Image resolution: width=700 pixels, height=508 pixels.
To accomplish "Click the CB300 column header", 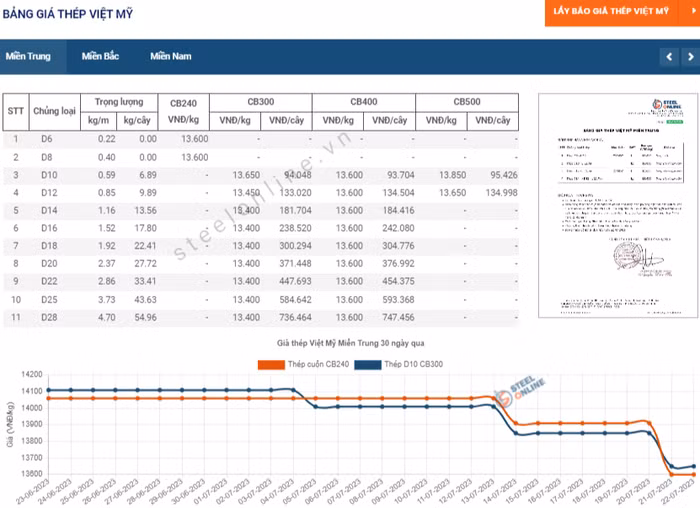I will tap(261, 102).
